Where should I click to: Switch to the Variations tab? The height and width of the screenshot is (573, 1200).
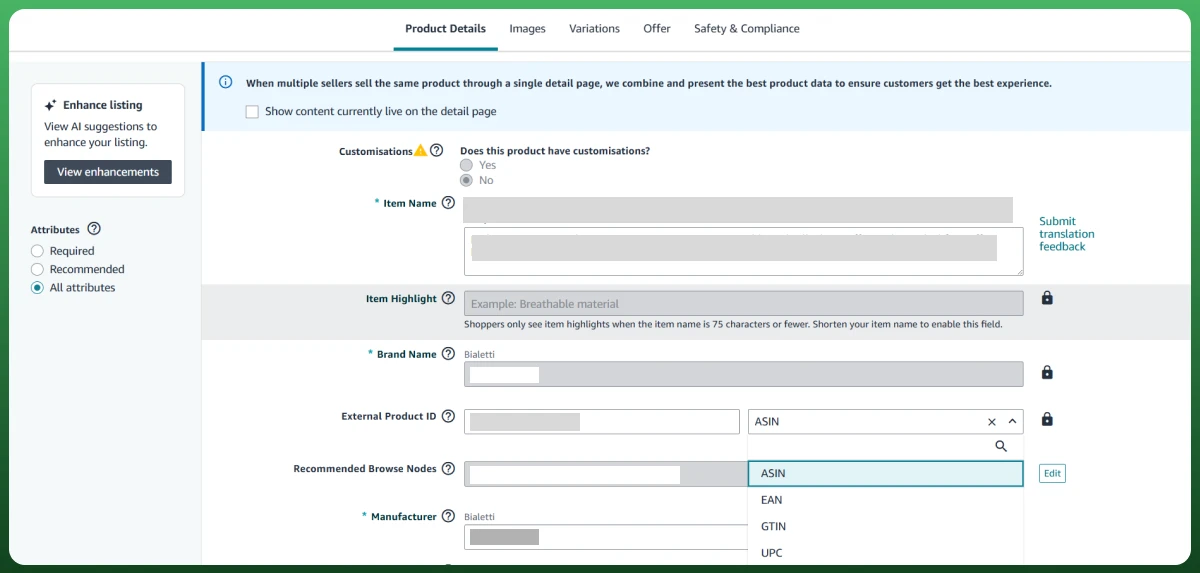pyautogui.click(x=594, y=29)
